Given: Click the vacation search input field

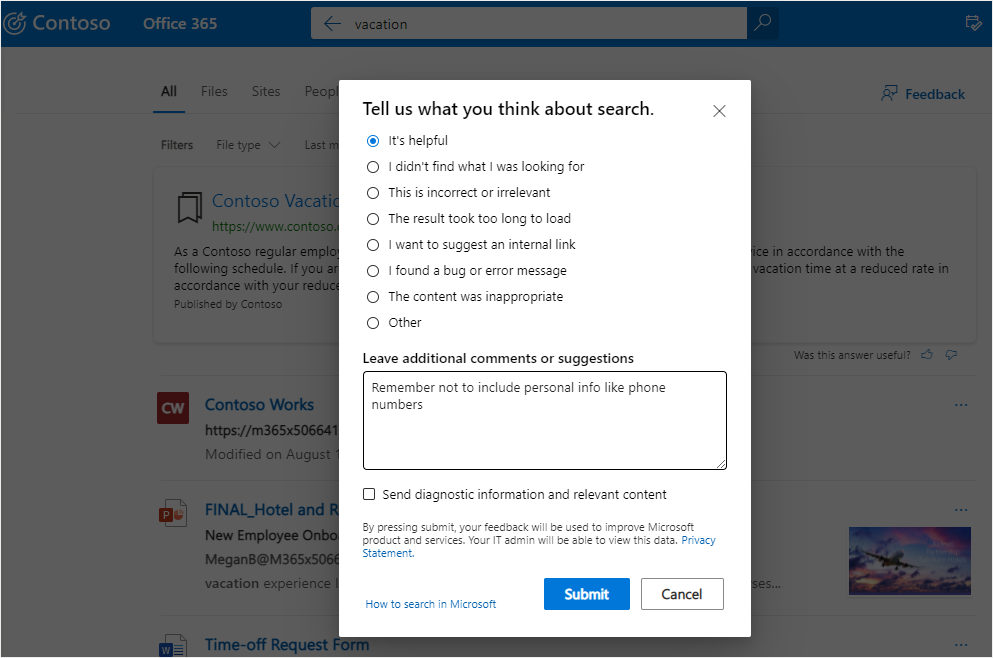Looking at the screenshot, I should pyautogui.click(x=529, y=24).
